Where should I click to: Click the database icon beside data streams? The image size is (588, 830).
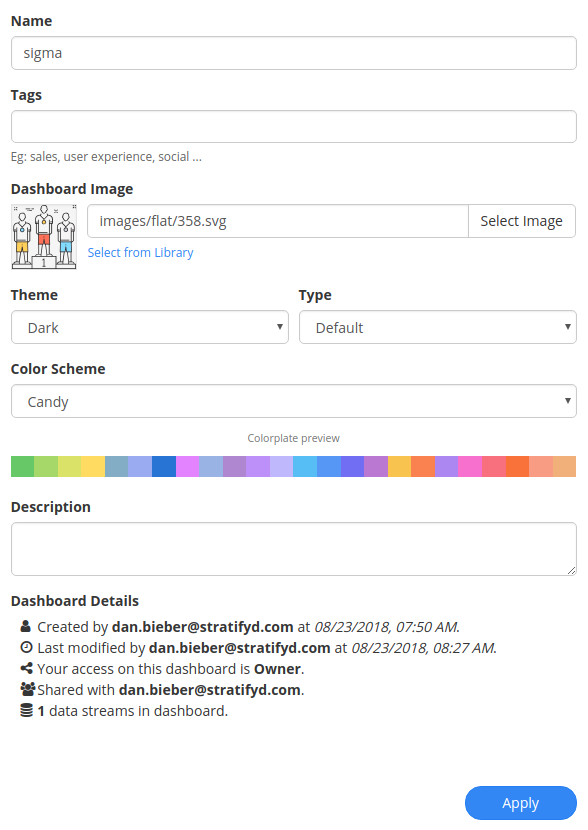[x=26, y=710]
